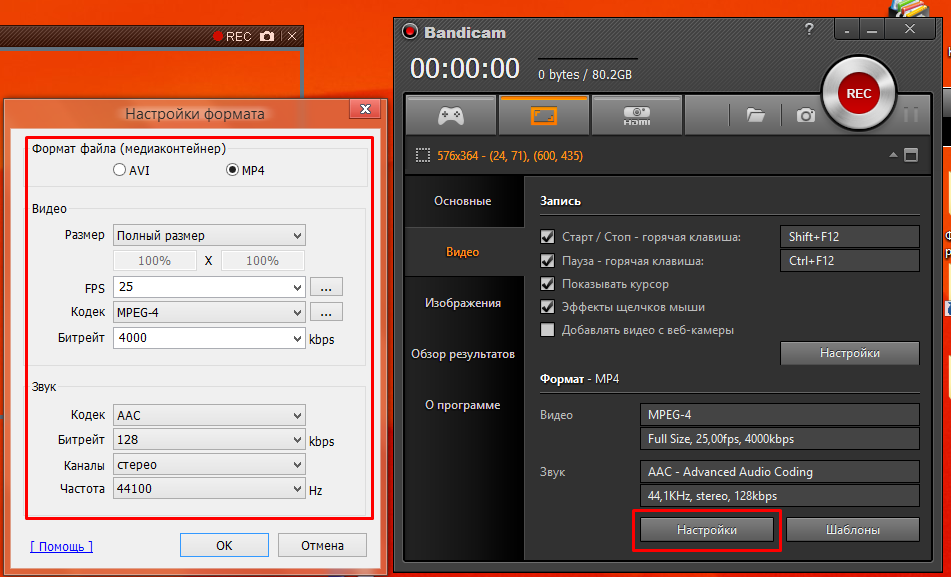This screenshot has height=577, width=951.
Task: Click Настройки button under Запись section
Action: 850,353
